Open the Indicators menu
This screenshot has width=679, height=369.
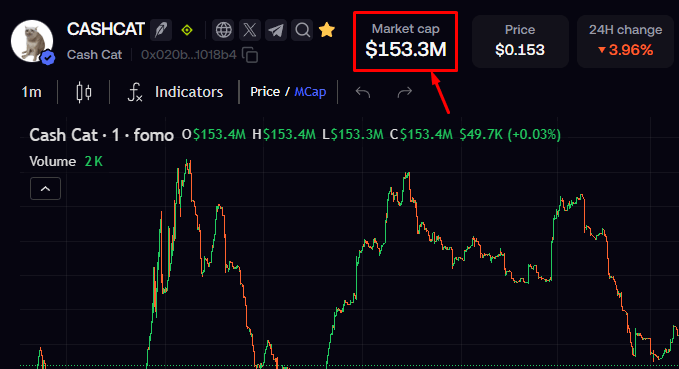pyautogui.click(x=189, y=92)
